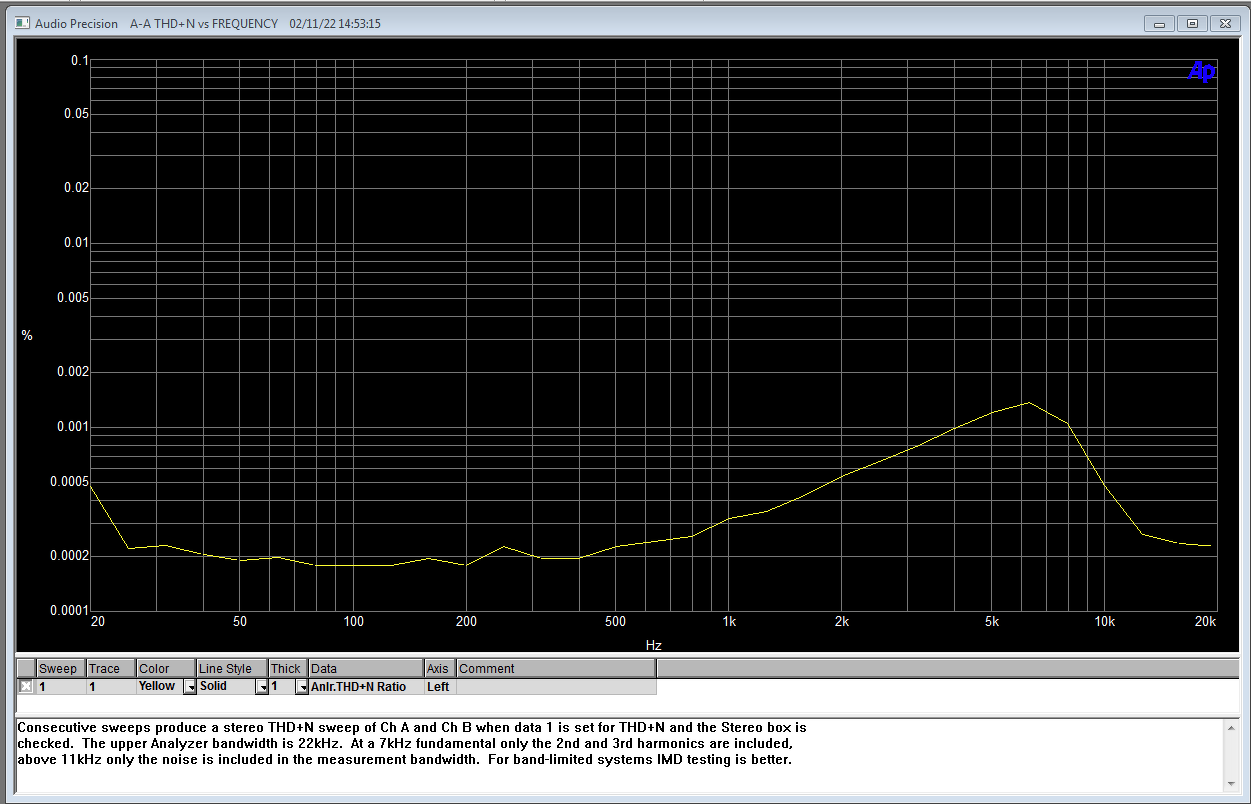Click the 0.002 Y-axis label

pyautogui.click(x=73, y=372)
